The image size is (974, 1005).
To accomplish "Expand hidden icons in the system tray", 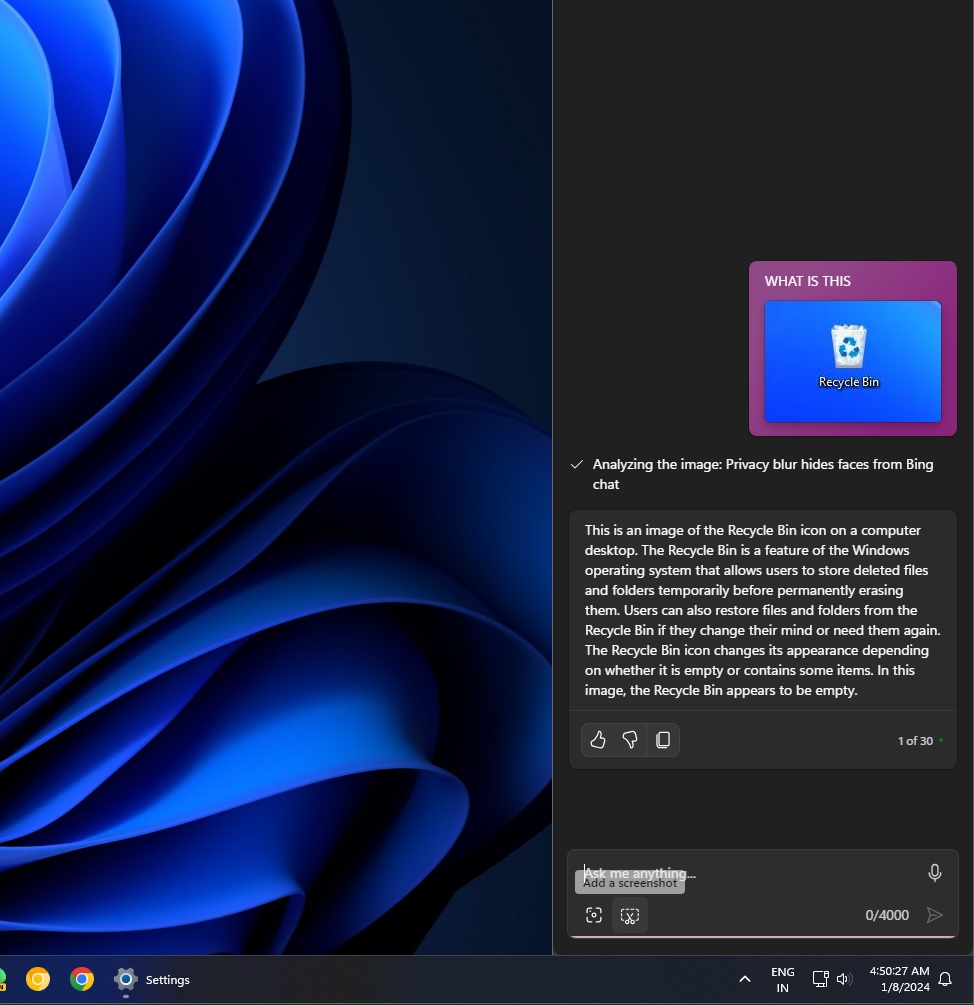I will [x=745, y=979].
